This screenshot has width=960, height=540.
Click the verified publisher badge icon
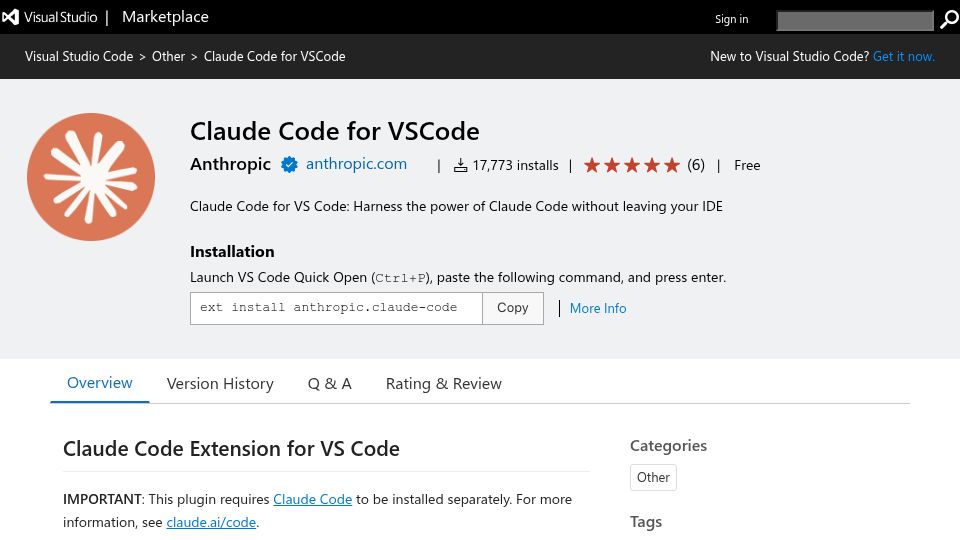point(289,165)
